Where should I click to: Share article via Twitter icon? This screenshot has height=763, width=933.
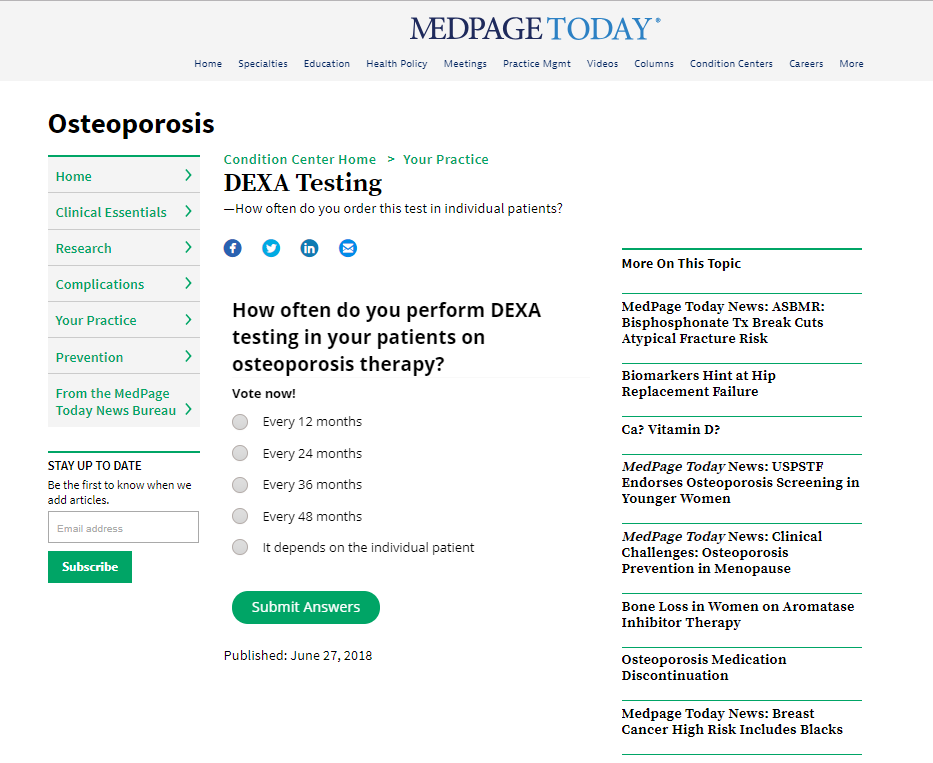[x=271, y=248]
